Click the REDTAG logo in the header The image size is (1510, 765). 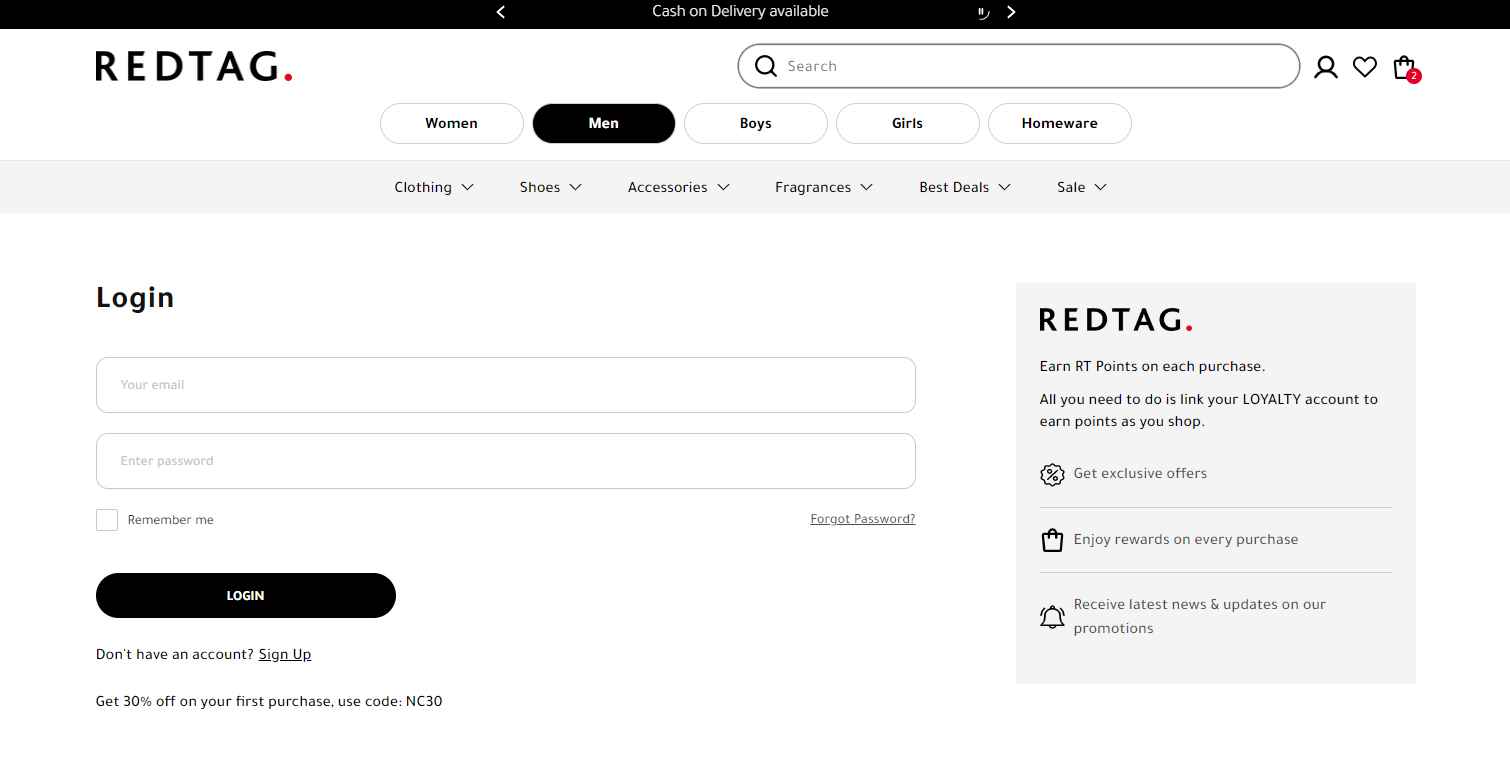point(193,66)
